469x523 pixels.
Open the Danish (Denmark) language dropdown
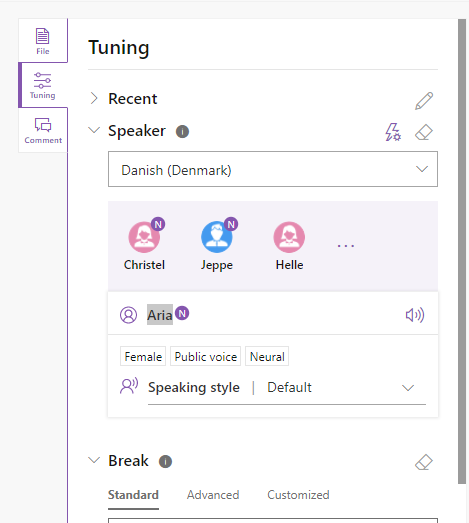click(273, 169)
